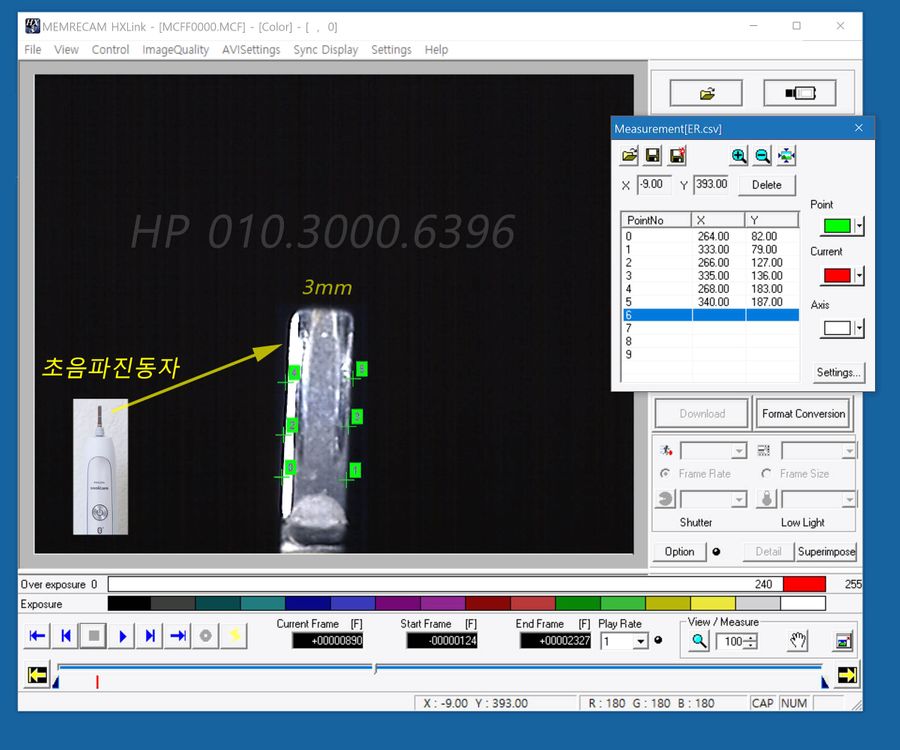900x750 pixels.
Task: Click the fit-to-view icon in Measurement panel
Action: coord(787,155)
